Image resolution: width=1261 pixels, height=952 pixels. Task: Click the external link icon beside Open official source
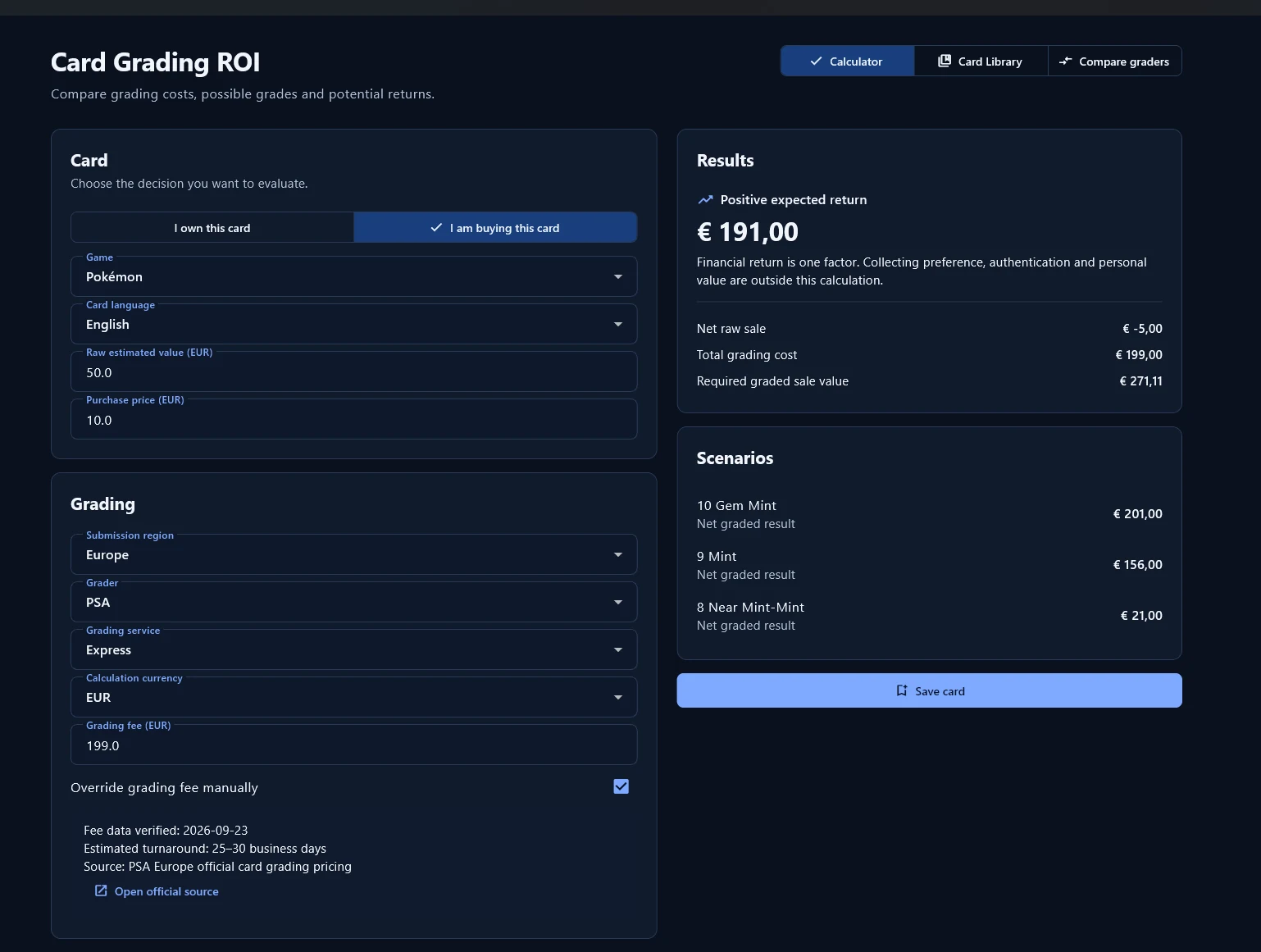point(101,891)
